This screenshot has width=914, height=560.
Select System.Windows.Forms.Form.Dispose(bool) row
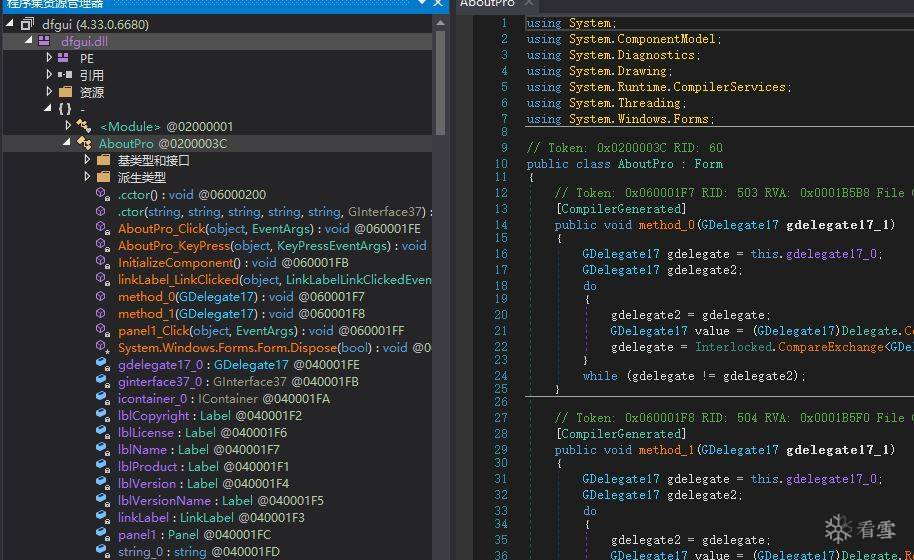[x=275, y=347]
